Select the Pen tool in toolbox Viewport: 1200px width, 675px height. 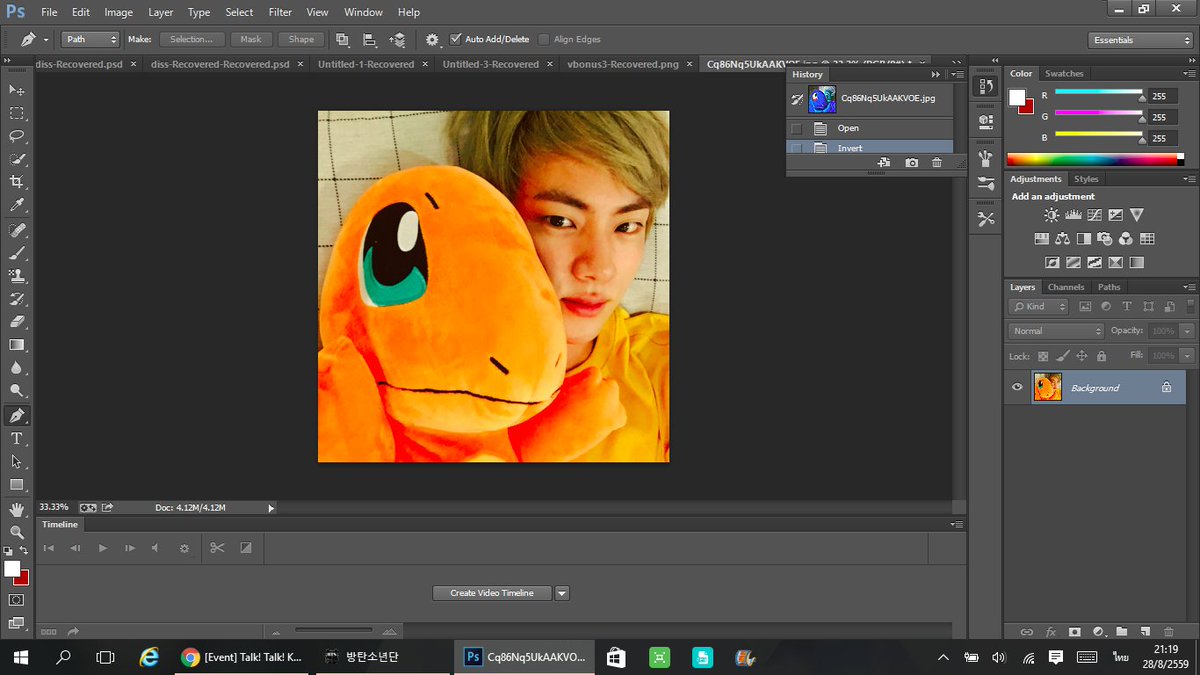point(17,415)
